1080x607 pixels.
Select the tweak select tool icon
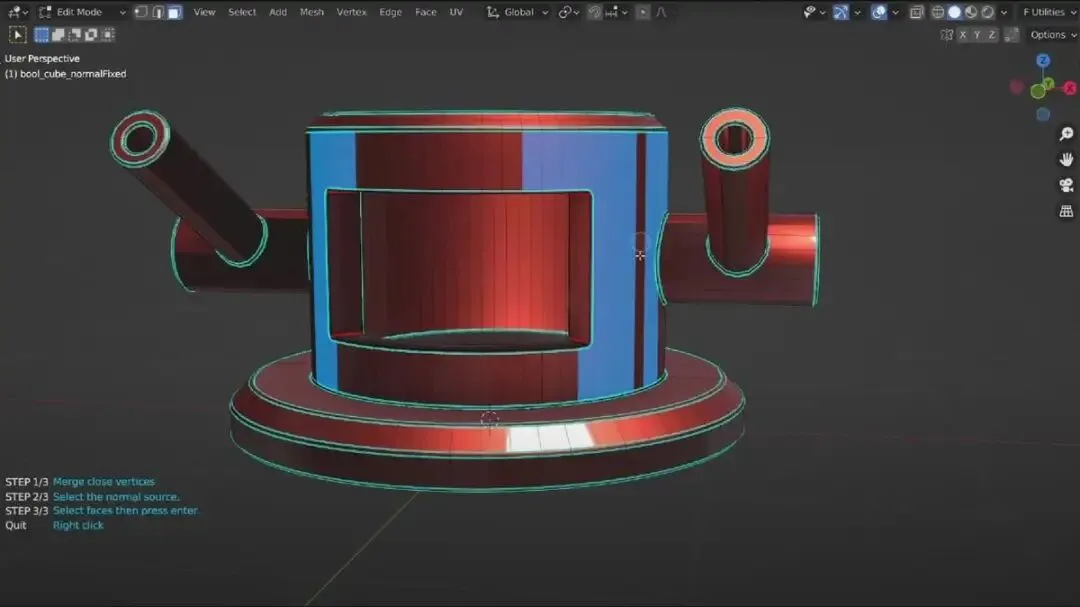click(17, 35)
